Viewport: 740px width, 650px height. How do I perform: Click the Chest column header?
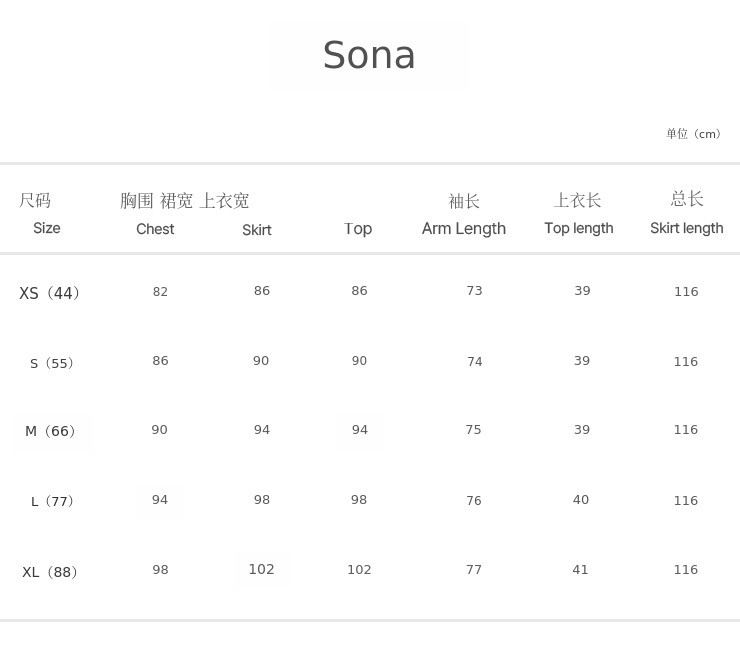click(155, 229)
